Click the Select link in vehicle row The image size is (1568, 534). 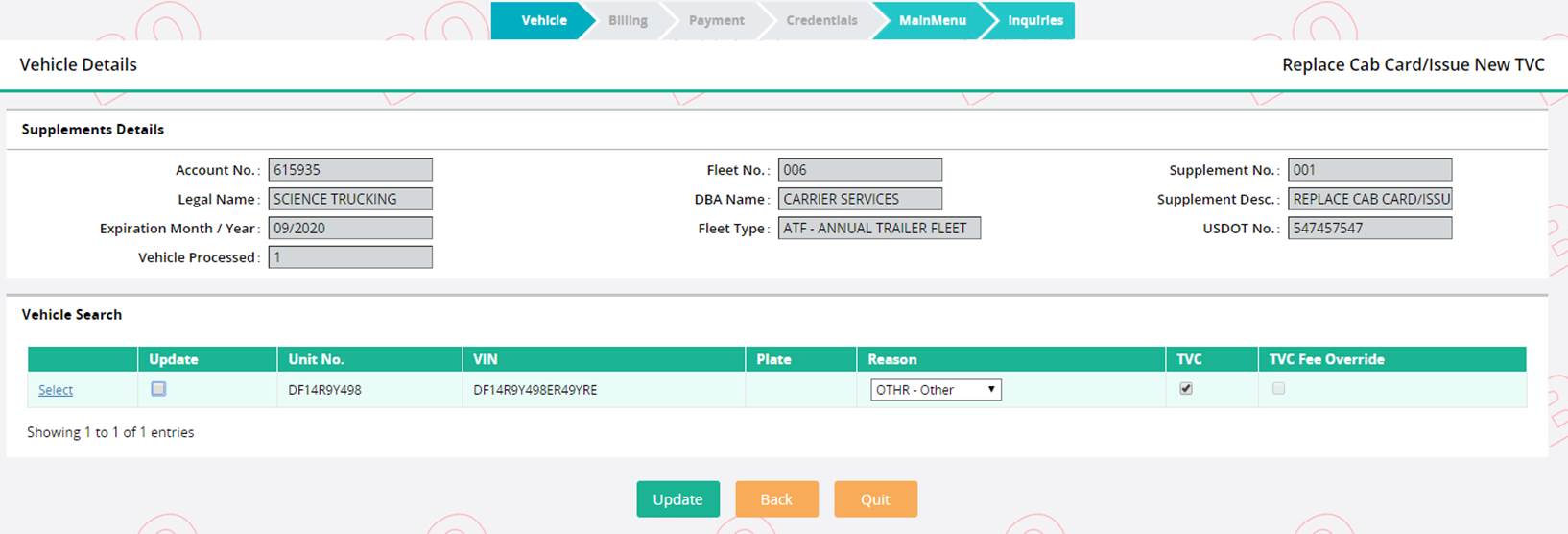(56, 390)
